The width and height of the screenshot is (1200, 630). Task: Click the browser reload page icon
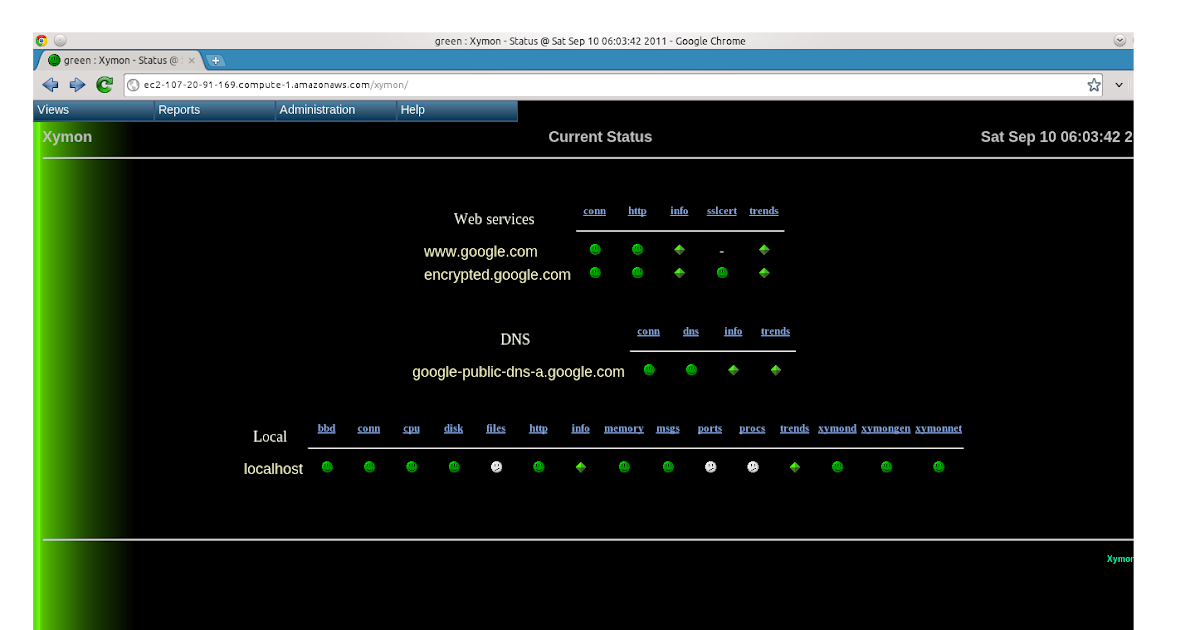point(104,84)
